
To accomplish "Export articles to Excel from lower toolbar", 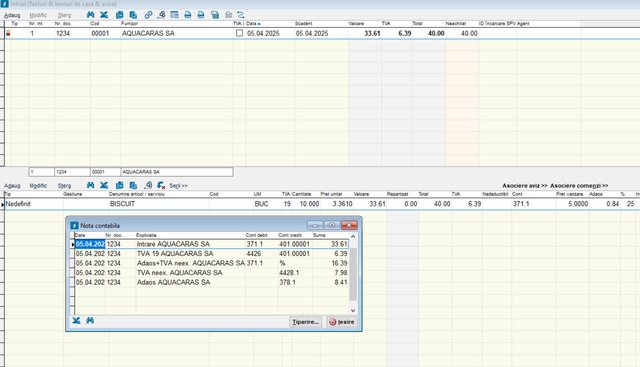I will click(104, 185).
